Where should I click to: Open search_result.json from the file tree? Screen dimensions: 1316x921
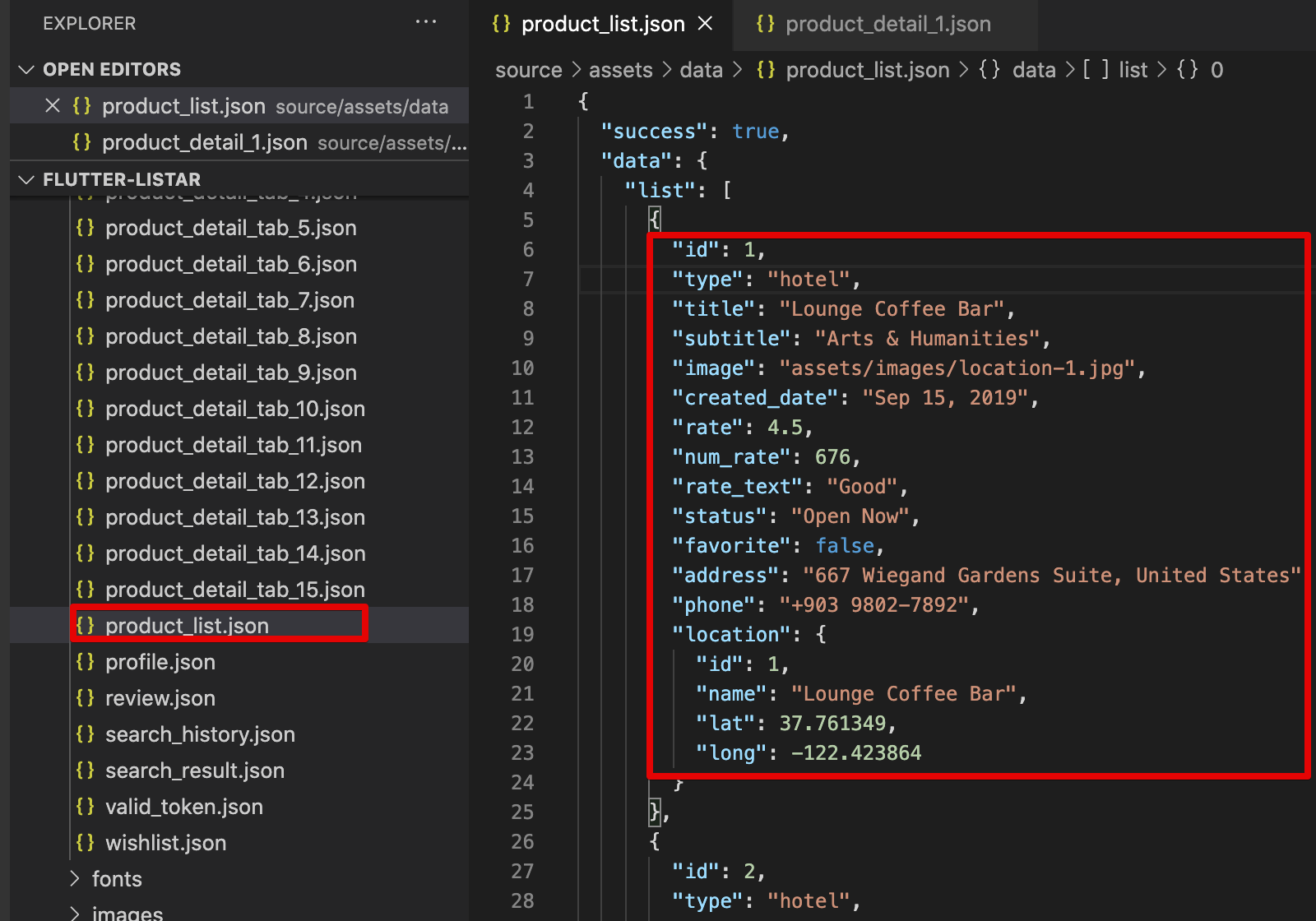195,770
